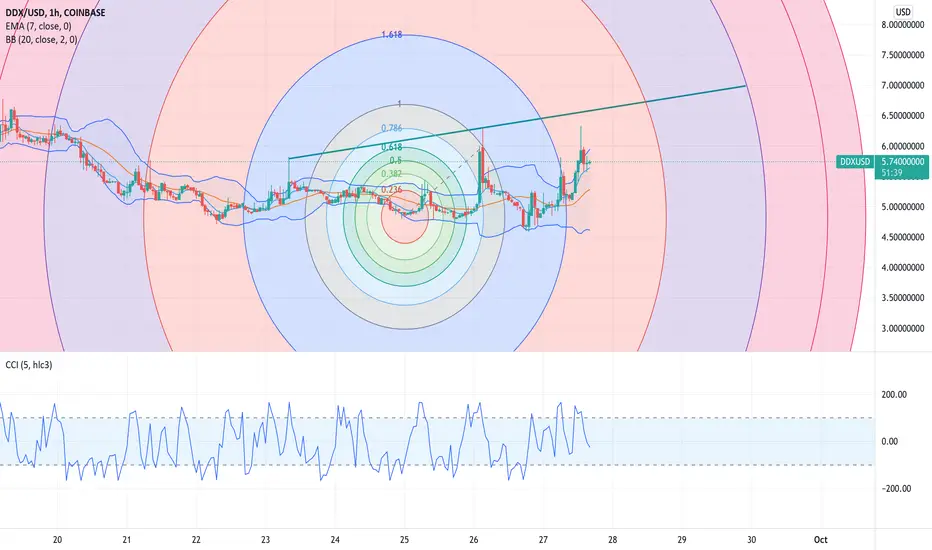This screenshot has width=932, height=550.
Task: Click the 5.00000000 price axis value
Action: coord(903,207)
